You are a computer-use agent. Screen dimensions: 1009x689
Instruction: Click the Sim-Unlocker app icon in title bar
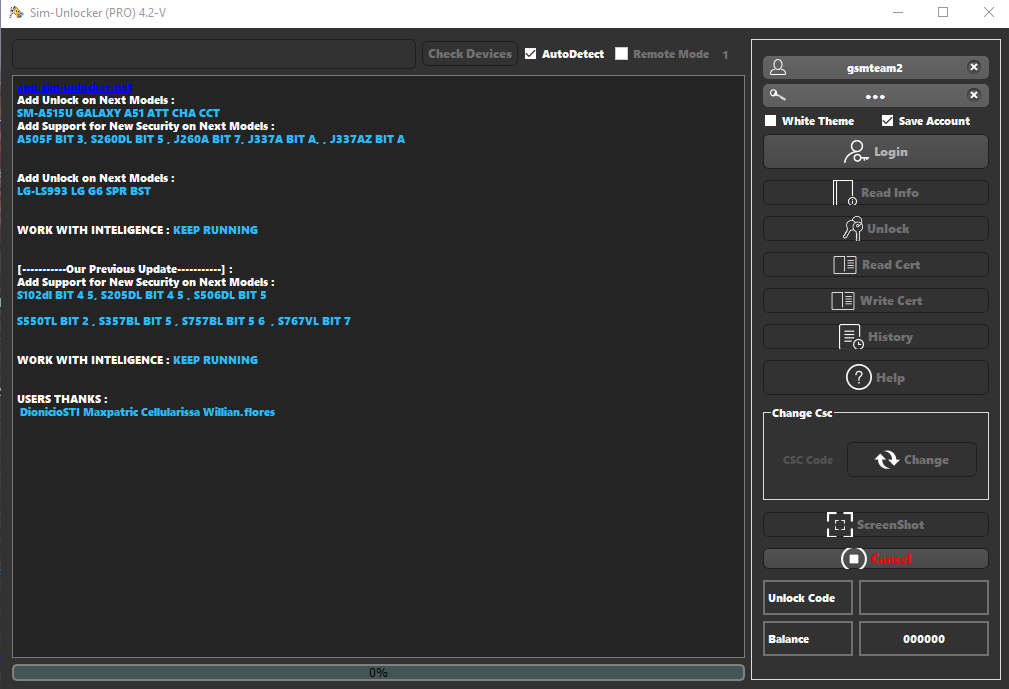[16, 12]
